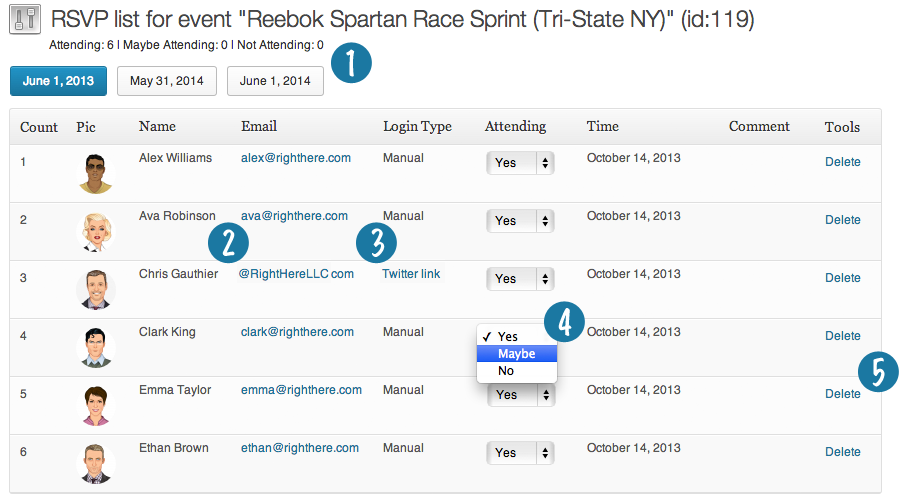This screenshot has width=903, height=500.
Task: Delete Ethan Brown's RSVP entry
Action: (842, 452)
